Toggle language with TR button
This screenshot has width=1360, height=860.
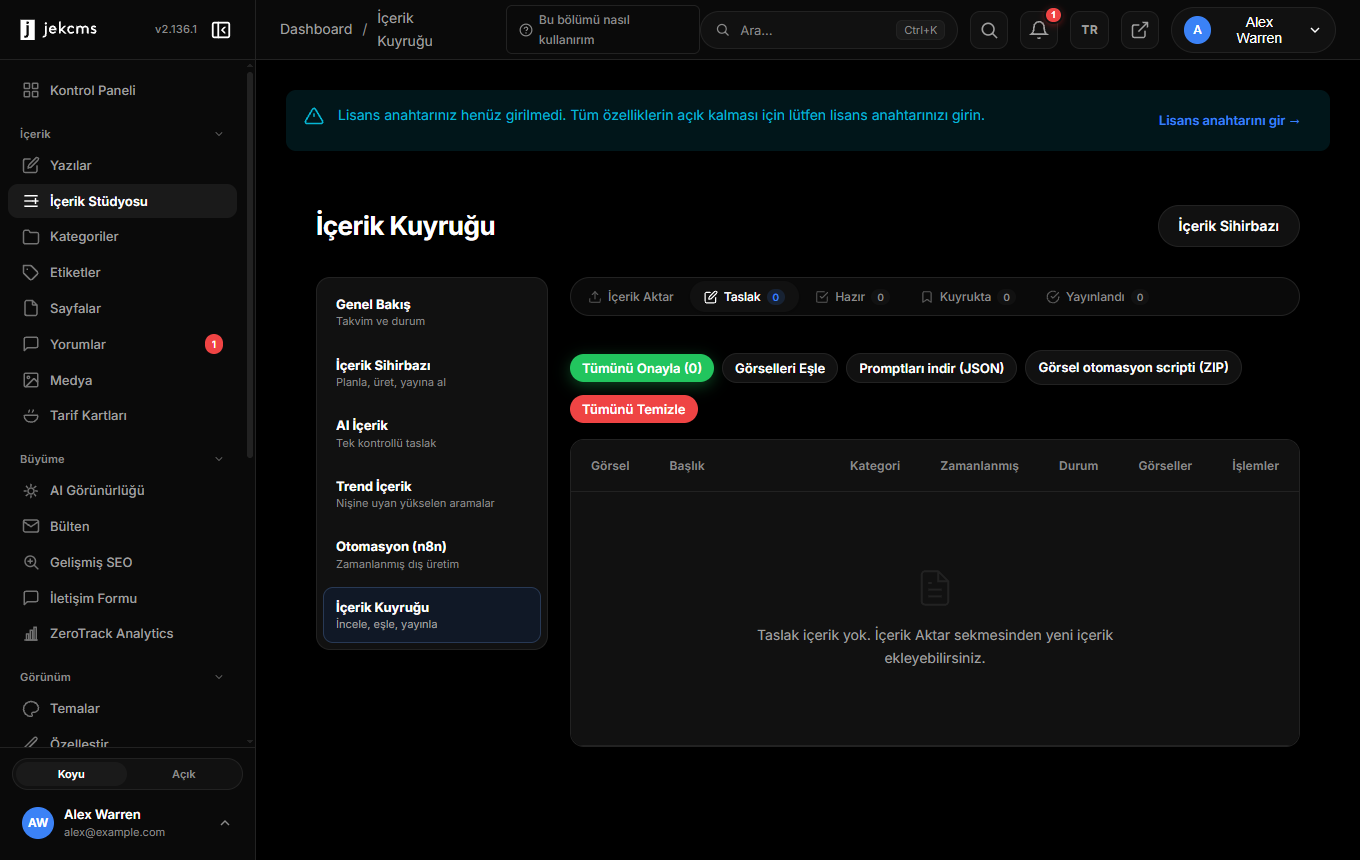[1090, 30]
